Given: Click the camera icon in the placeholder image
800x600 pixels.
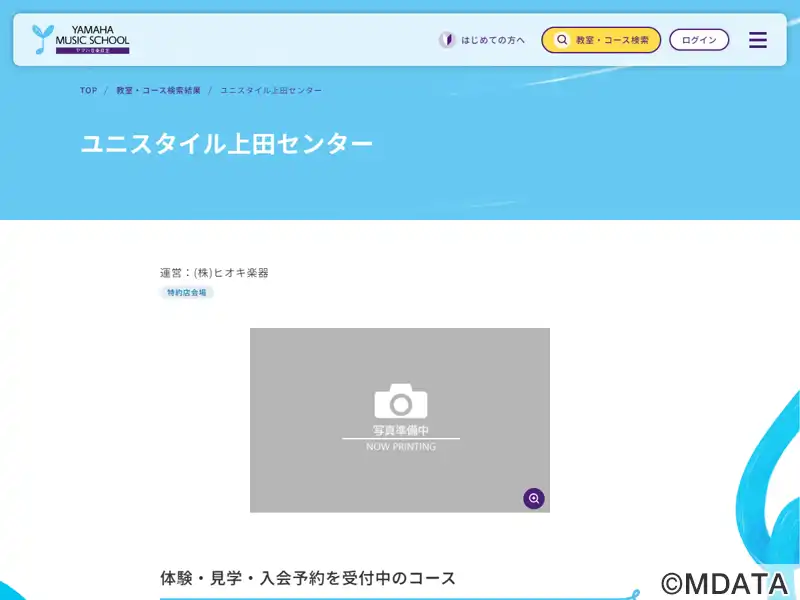Looking at the screenshot, I should pyautogui.click(x=400, y=401).
